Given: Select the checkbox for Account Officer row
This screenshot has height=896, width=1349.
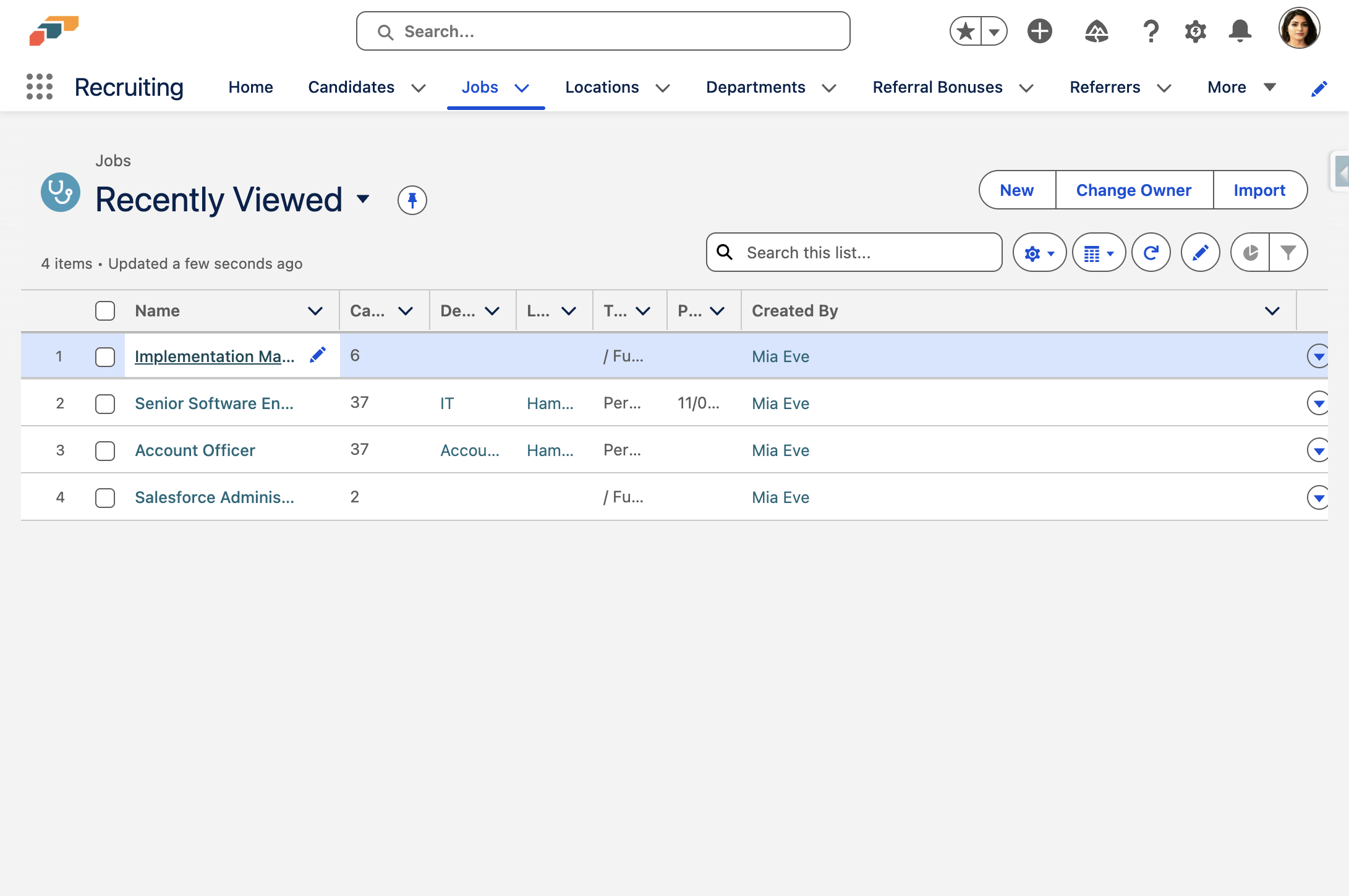Looking at the screenshot, I should point(105,450).
